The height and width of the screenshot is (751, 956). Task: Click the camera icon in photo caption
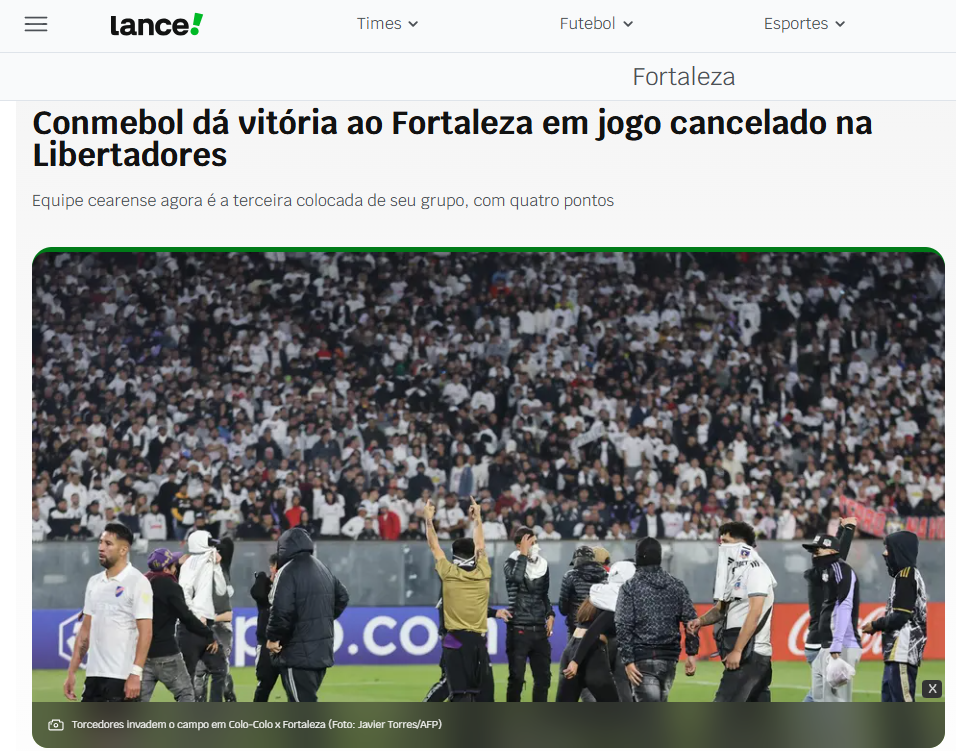56,725
